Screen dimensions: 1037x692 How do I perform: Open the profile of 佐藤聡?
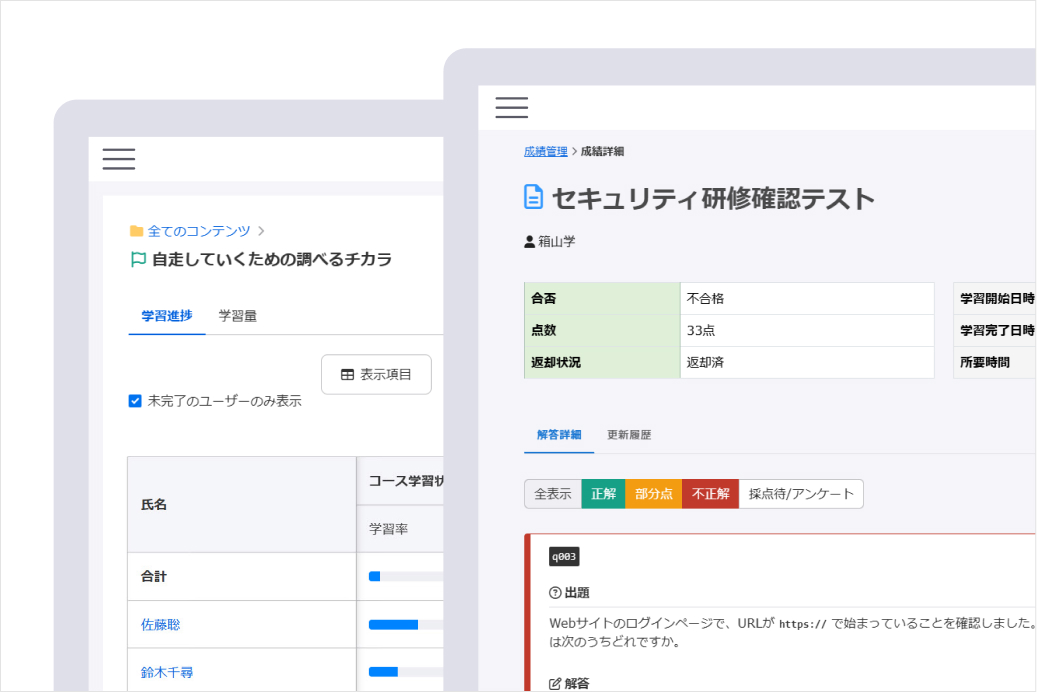(162, 623)
